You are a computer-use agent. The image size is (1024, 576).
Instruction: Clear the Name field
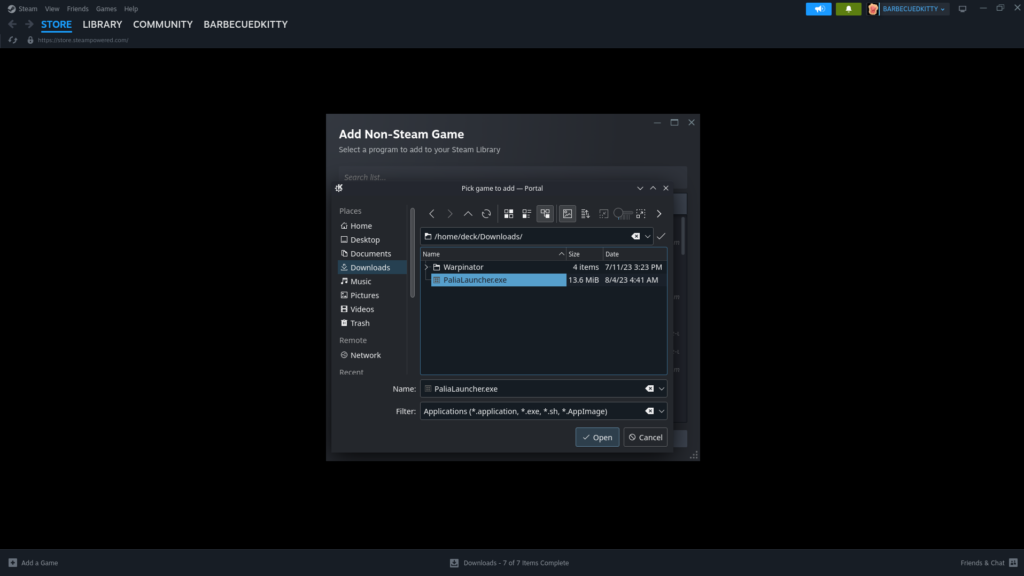(649, 389)
